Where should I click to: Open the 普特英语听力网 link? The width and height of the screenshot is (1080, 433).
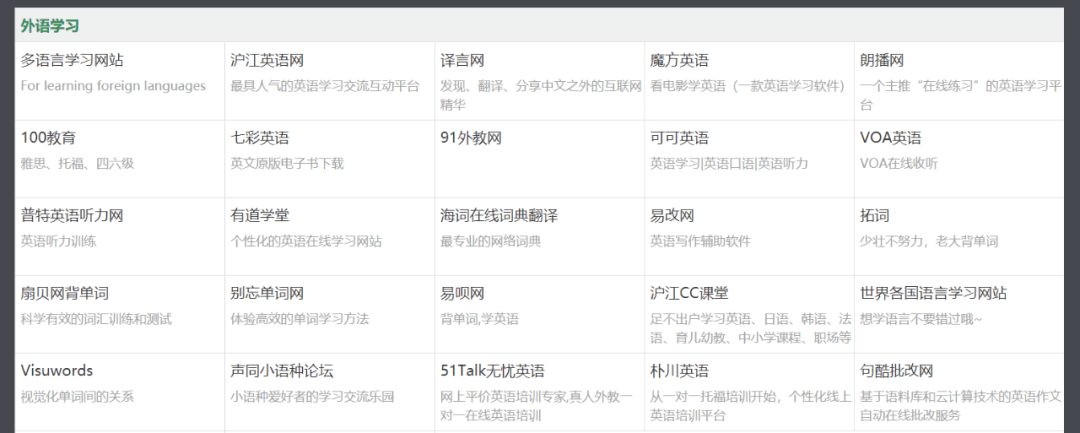click(72, 215)
